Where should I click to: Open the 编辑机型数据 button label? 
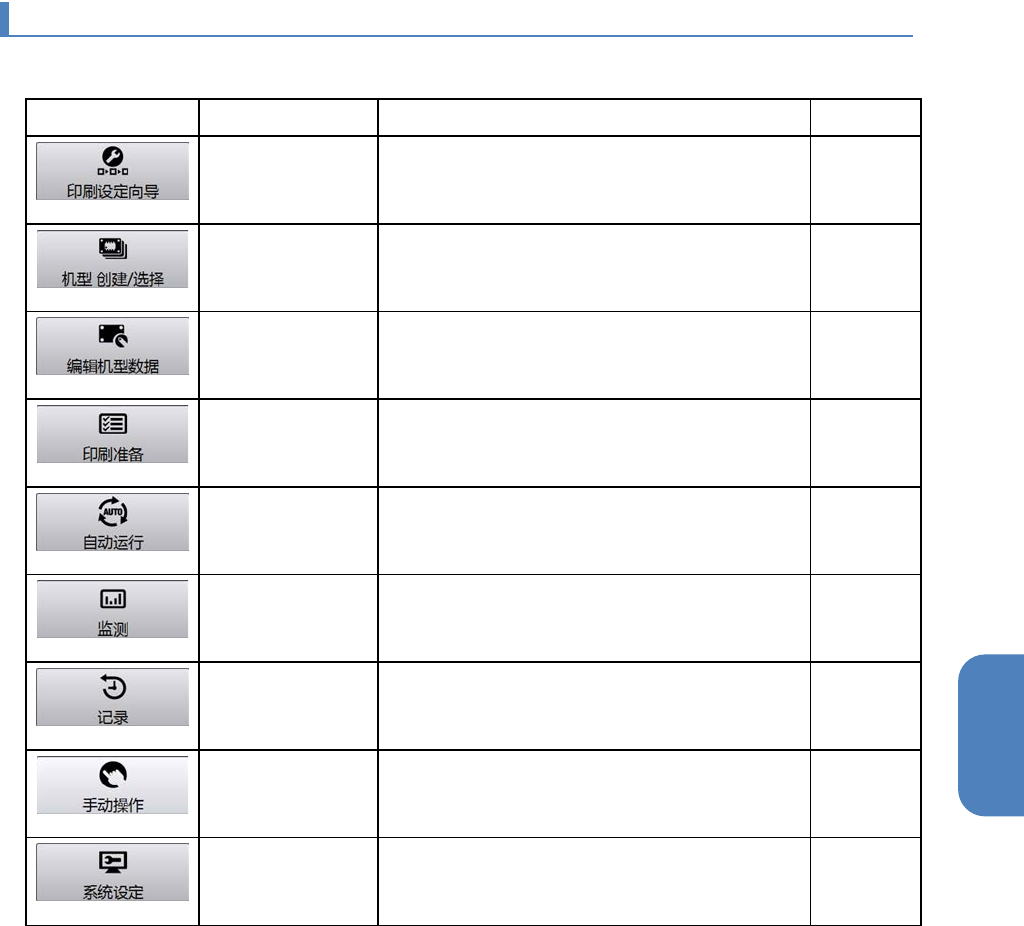click(112, 366)
